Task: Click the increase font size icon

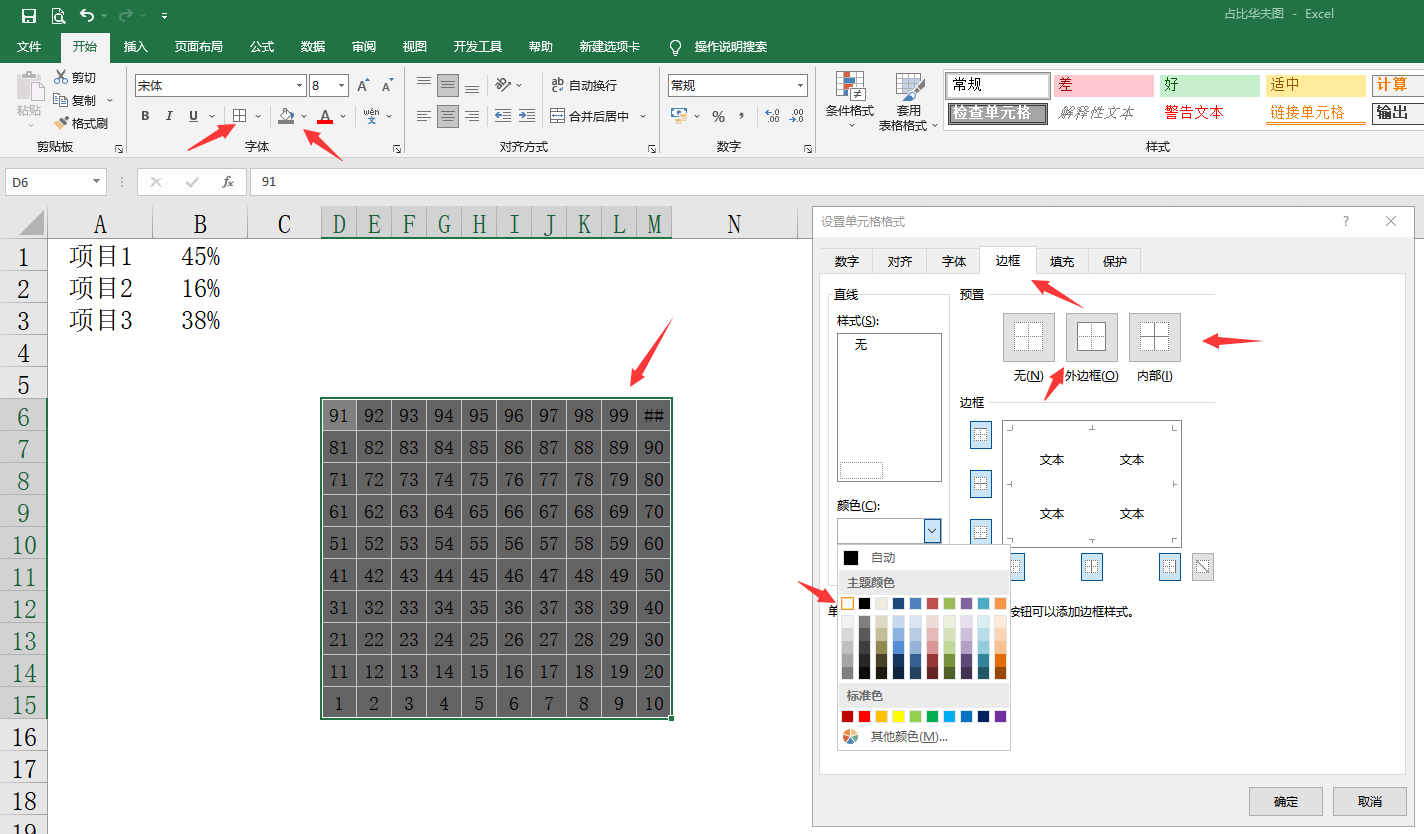Action: 364,86
